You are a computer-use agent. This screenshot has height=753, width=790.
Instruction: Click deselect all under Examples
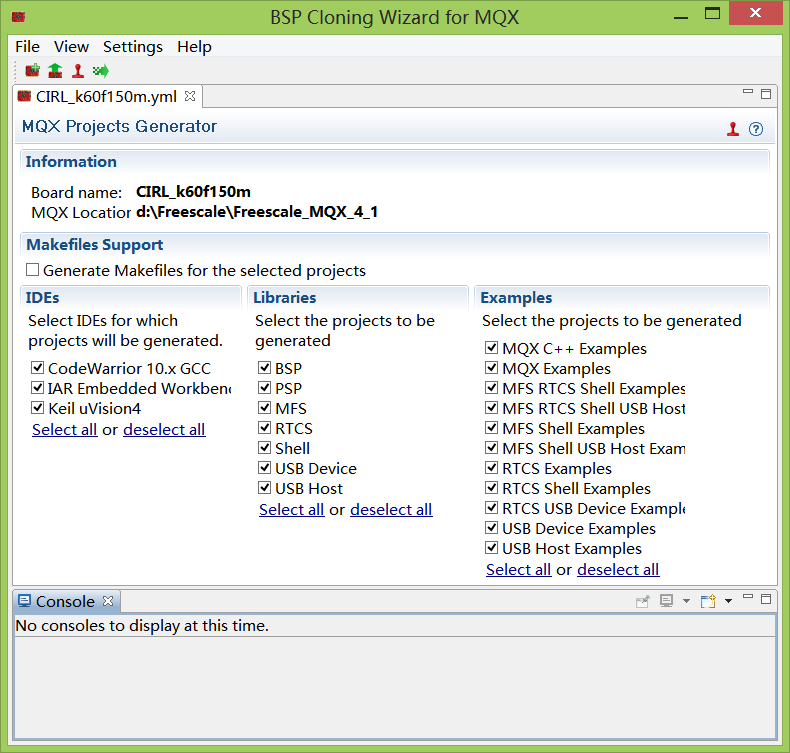pyautogui.click(x=618, y=570)
